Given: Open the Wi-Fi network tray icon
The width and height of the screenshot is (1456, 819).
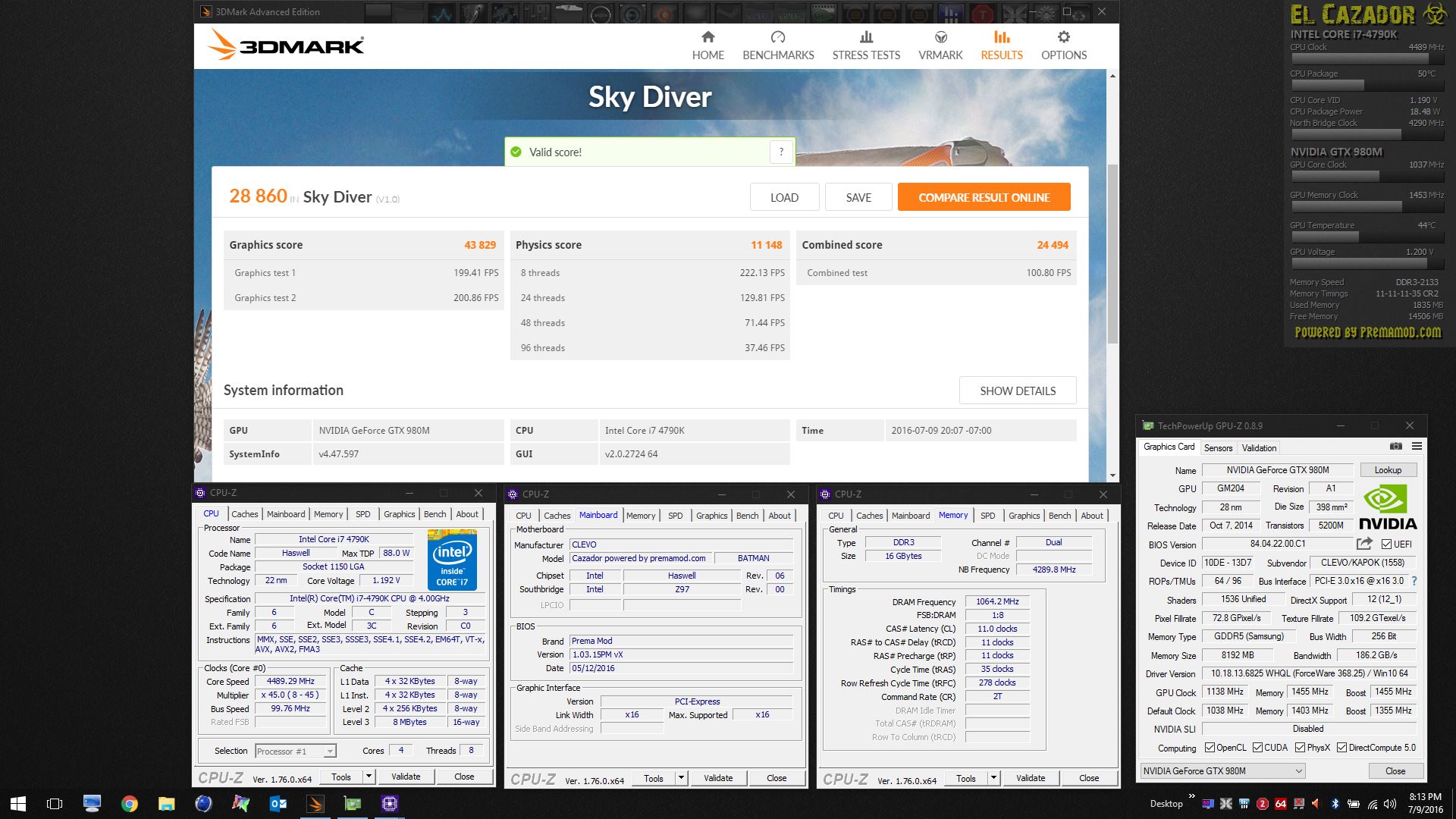Looking at the screenshot, I should 1372,804.
